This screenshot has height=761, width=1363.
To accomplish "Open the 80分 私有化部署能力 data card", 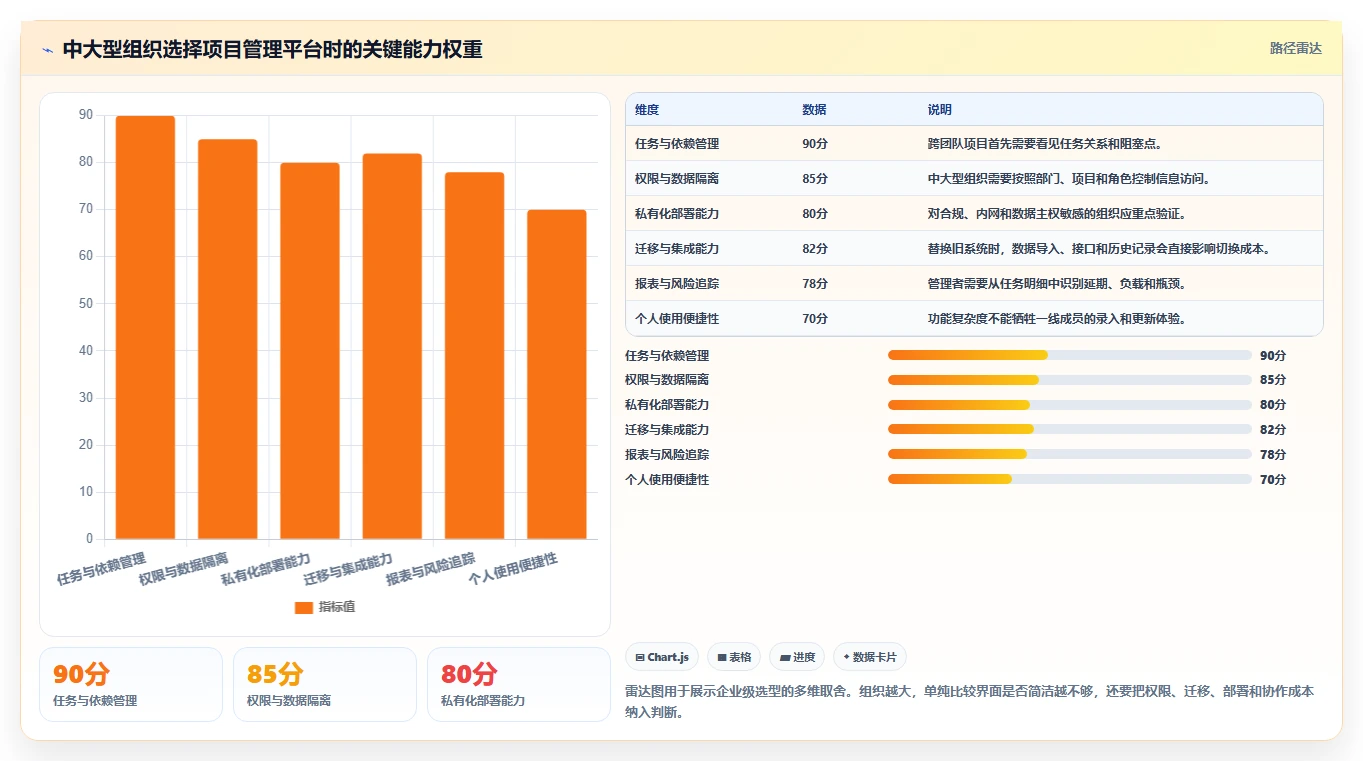I will (x=519, y=684).
